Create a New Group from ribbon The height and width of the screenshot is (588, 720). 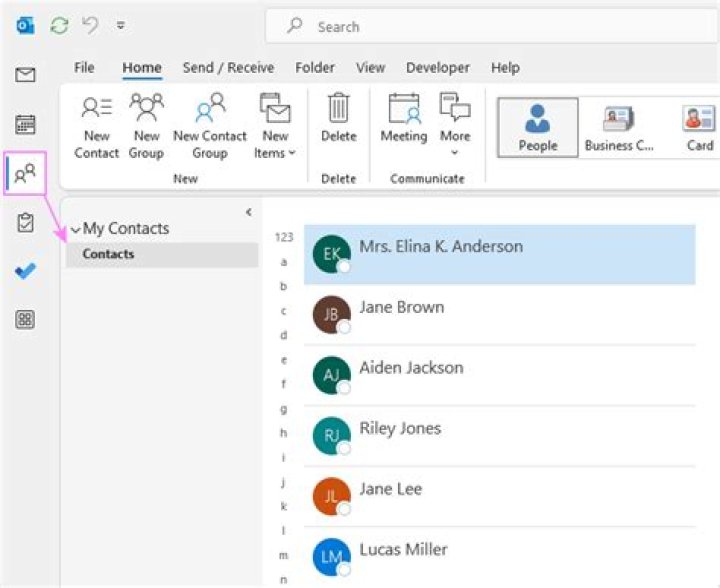click(146, 126)
